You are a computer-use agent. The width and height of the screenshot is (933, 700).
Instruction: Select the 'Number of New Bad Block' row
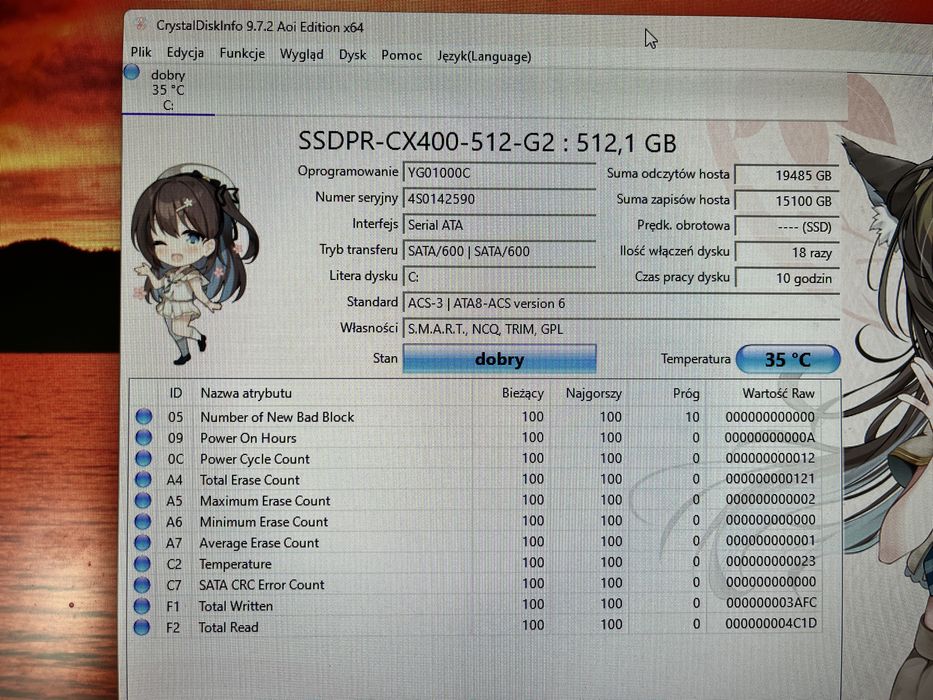click(x=476, y=417)
